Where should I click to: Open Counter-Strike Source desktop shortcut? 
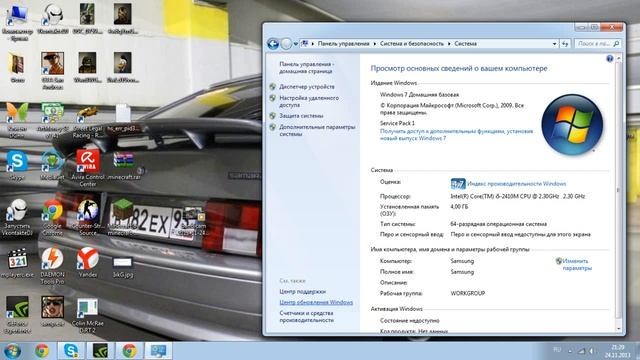88,217
